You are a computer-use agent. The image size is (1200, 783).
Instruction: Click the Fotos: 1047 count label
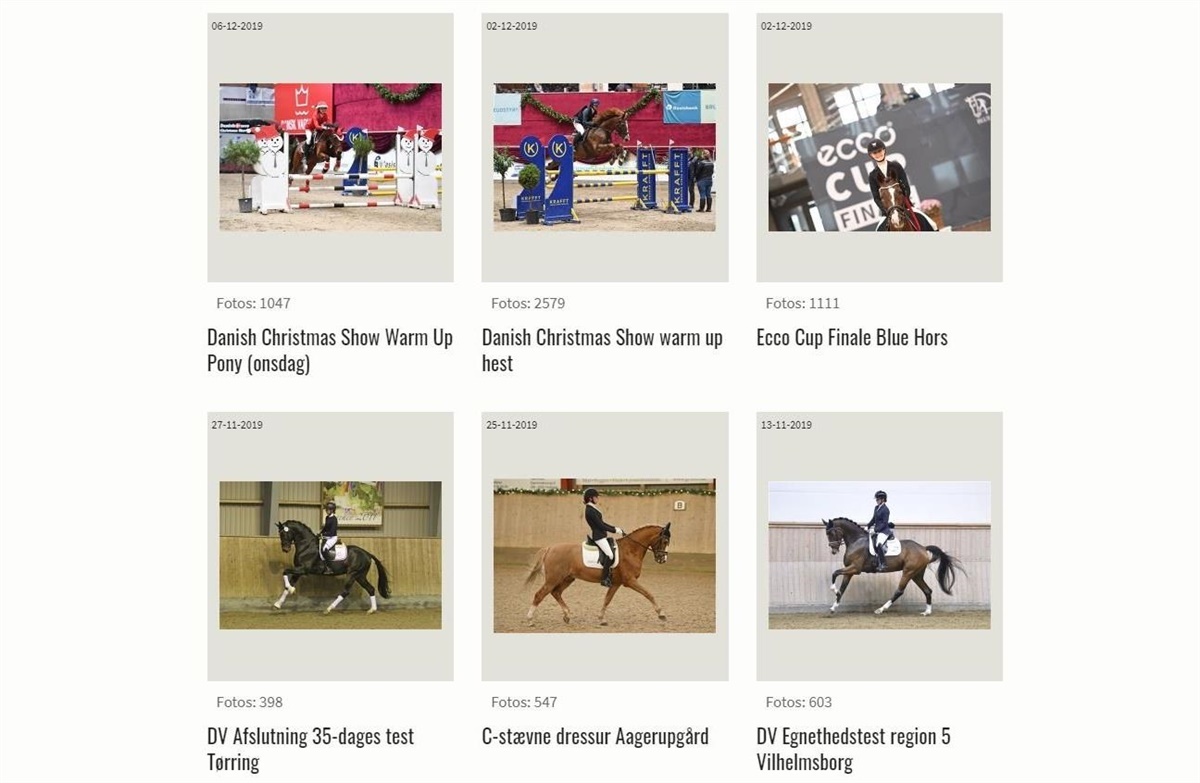pos(253,303)
